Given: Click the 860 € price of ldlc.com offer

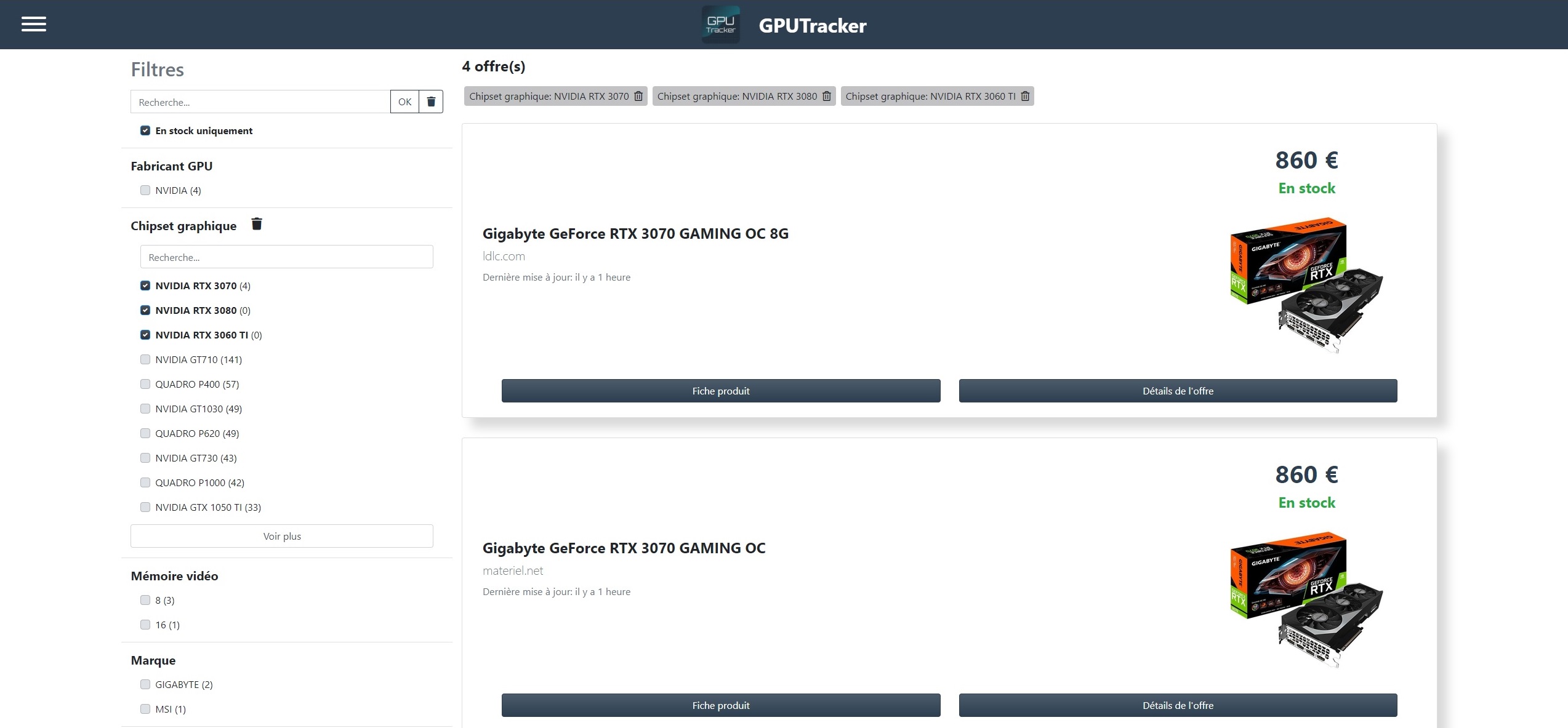Looking at the screenshot, I should tap(1306, 160).
